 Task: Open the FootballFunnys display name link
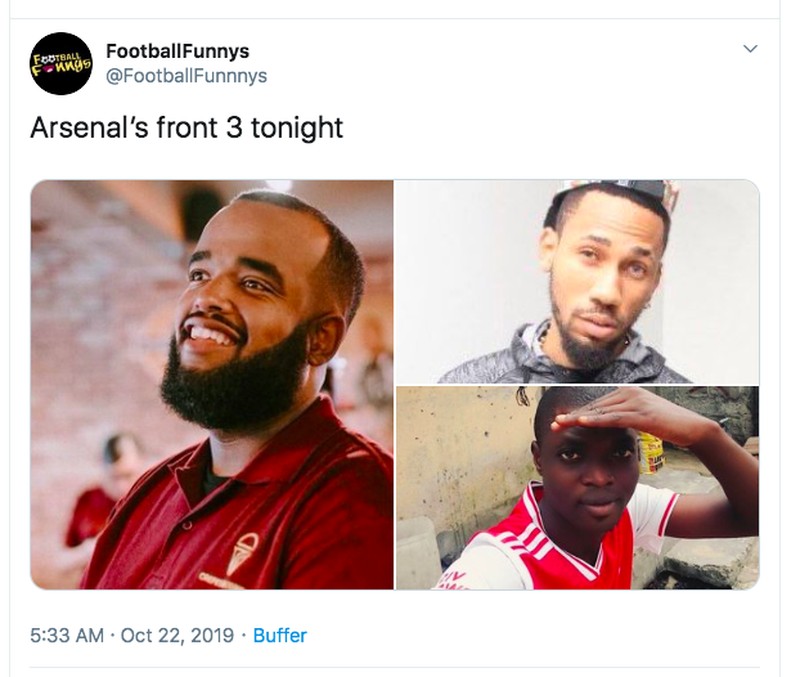tap(177, 50)
